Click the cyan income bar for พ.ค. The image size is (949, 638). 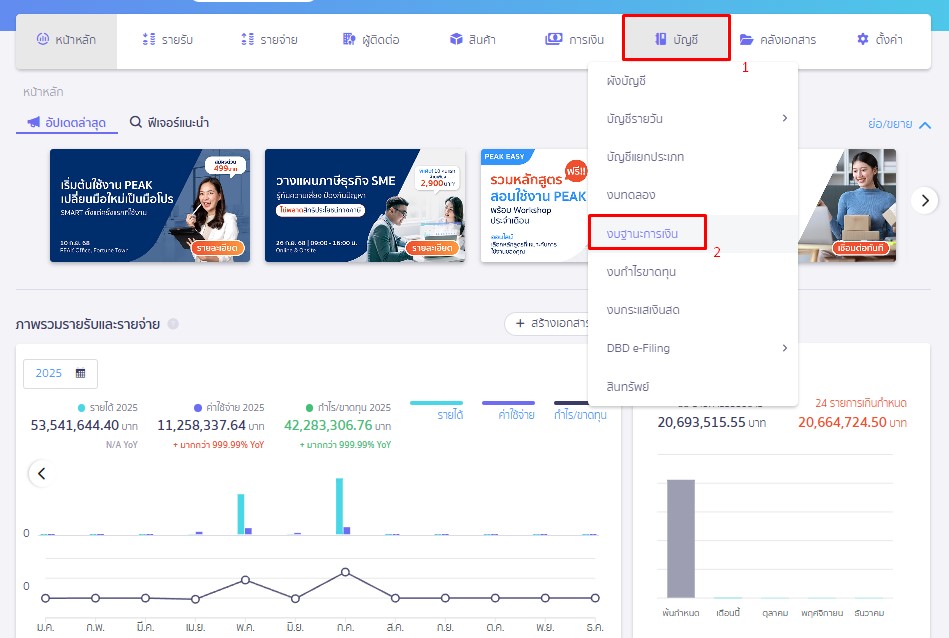pyautogui.click(x=241, y=514)
